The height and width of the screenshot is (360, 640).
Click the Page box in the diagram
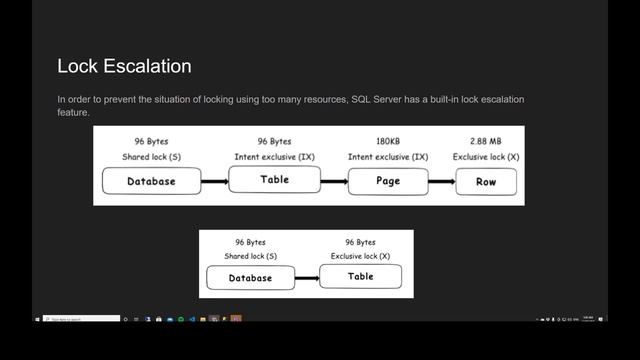388,181
